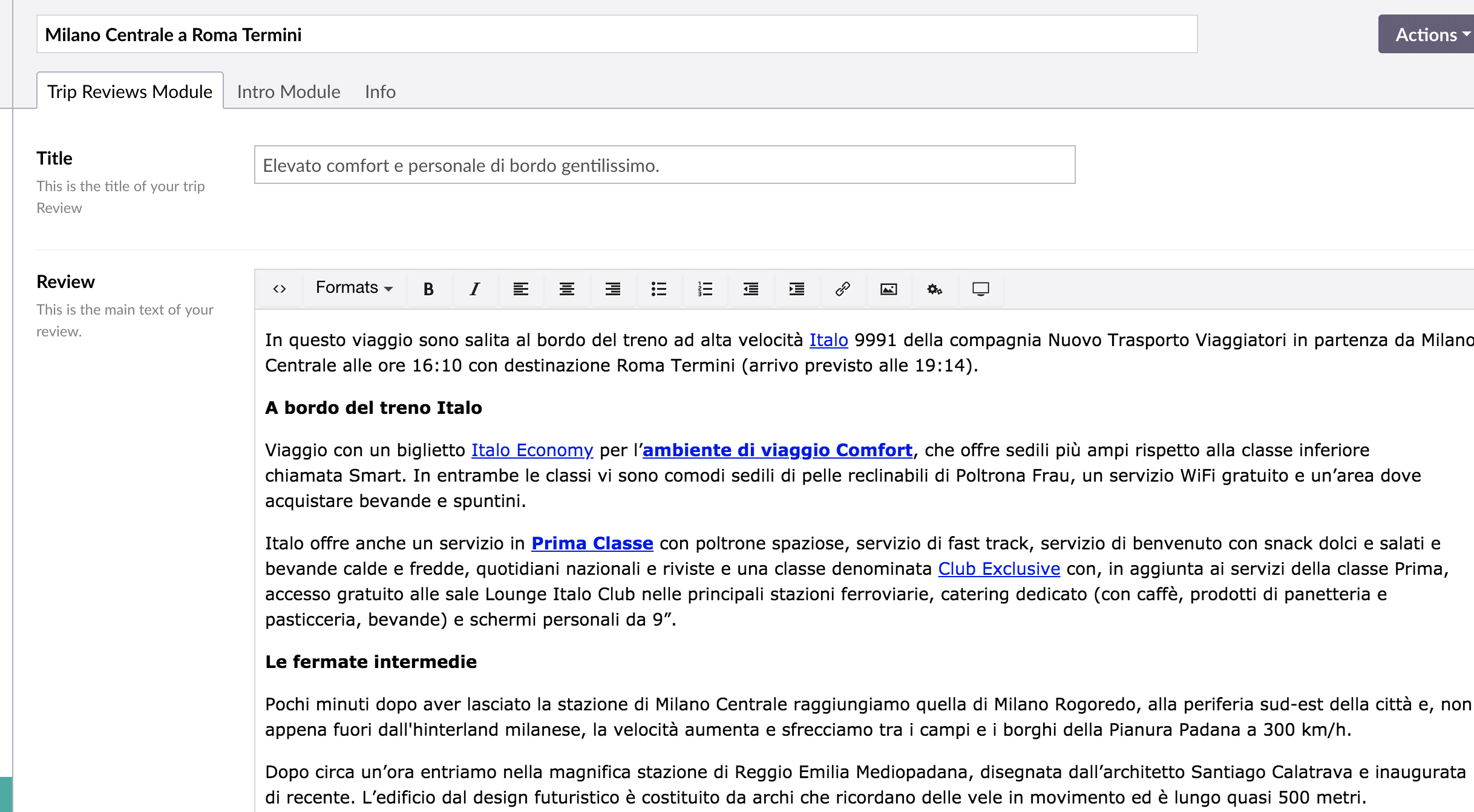The height and width of the screenshot is (812, 1474).
Task: Center align the text
Action: pos(566,289)
